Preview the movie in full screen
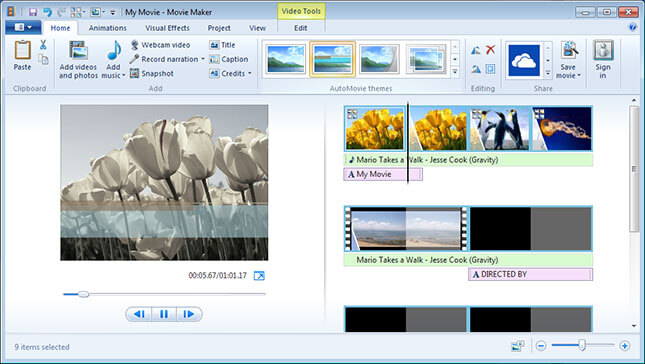 pos(259,276)
